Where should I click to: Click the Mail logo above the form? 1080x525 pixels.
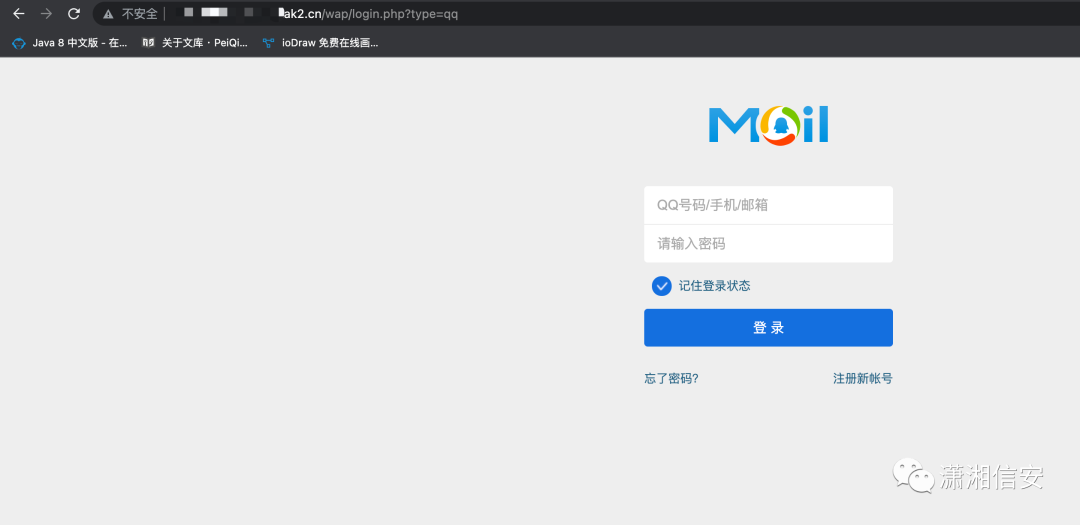point(768,125)
